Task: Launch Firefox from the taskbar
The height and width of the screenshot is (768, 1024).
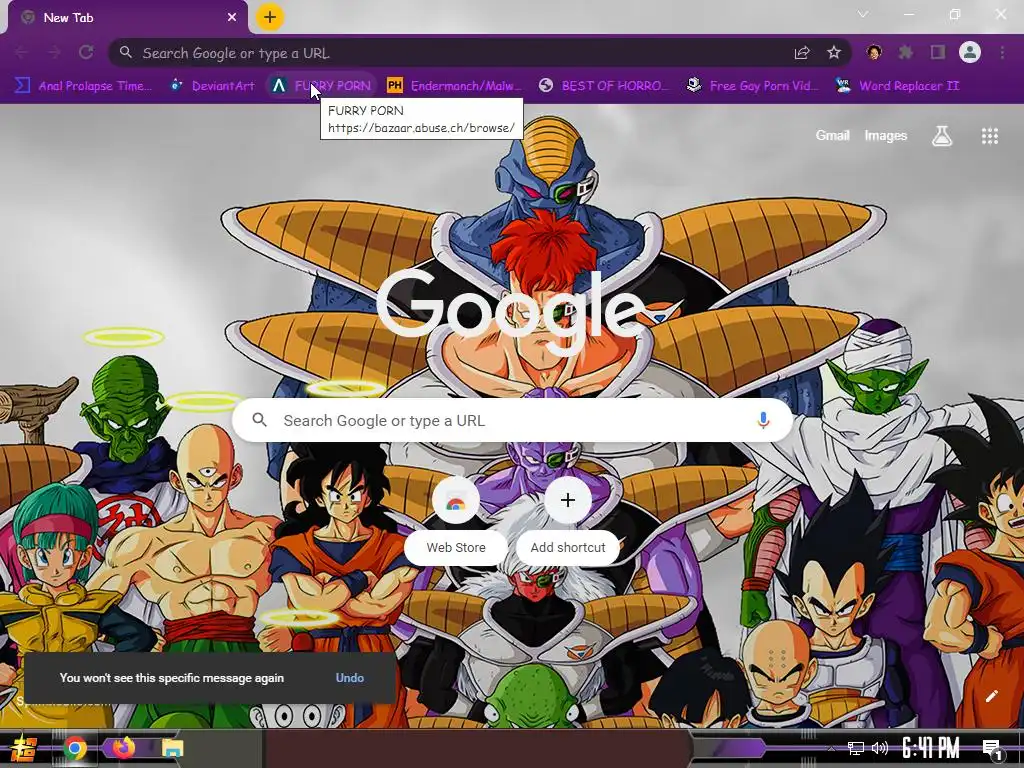Action: coord(123,748)
